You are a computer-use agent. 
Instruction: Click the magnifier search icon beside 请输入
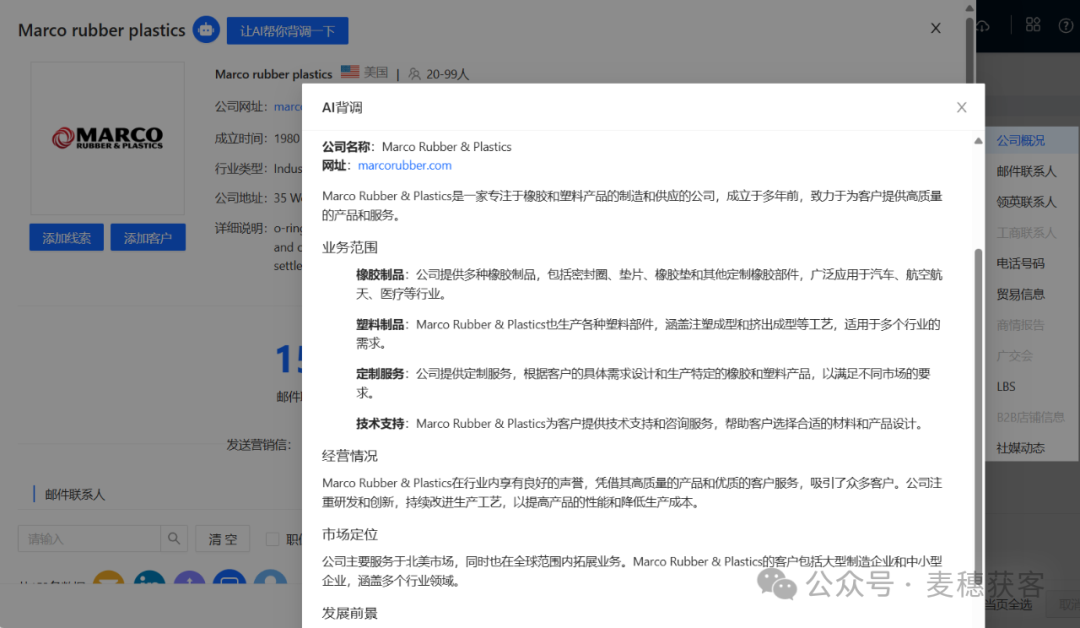click(174, 539)
